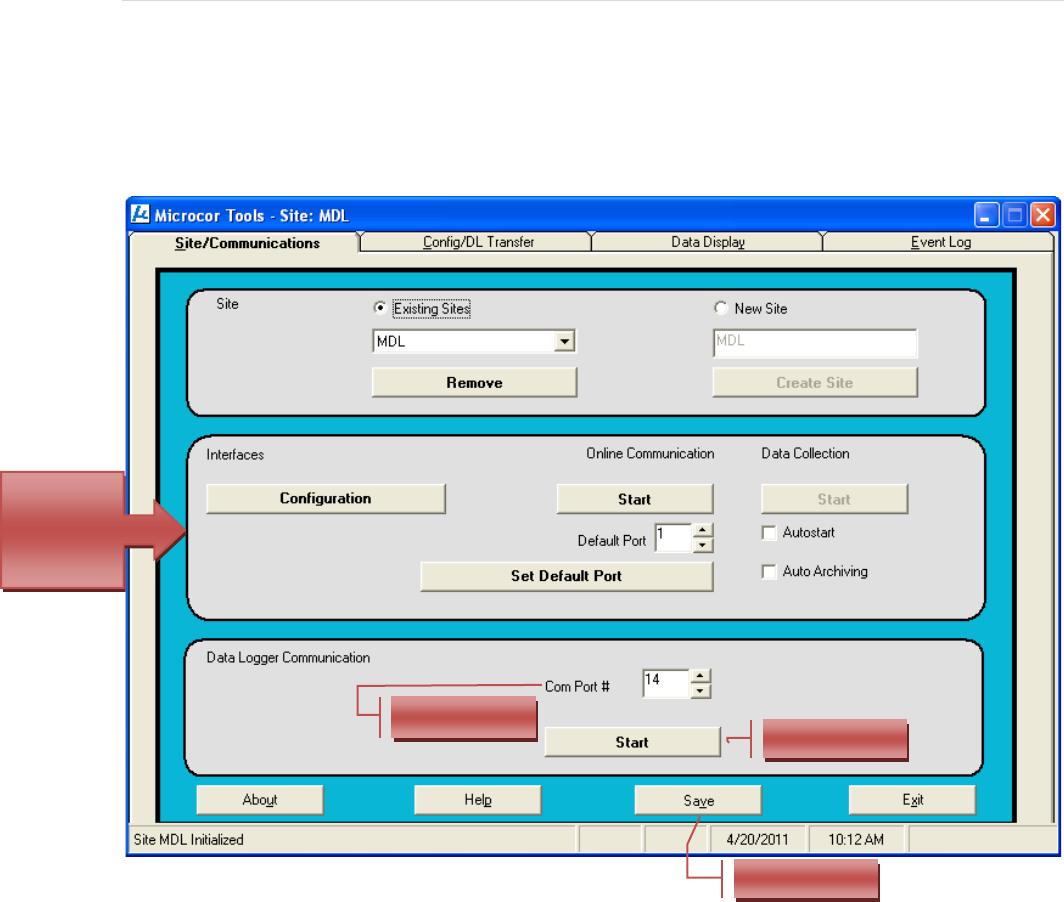1064x902 pixels.
Task: Click the Default Port number field
Action: [673, 538]
